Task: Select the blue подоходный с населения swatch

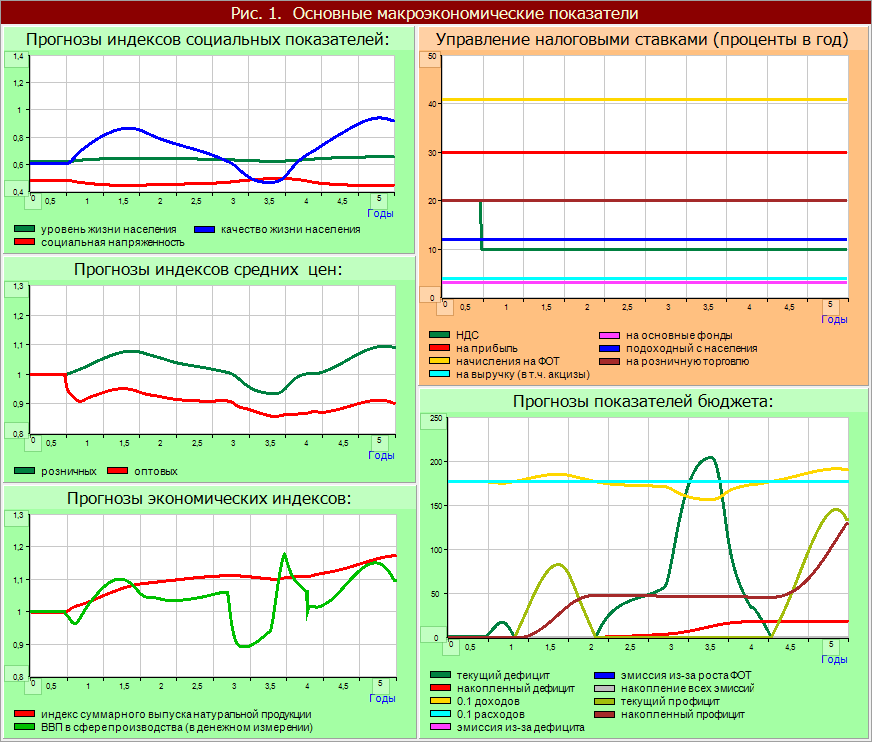Action: [610, 348]
